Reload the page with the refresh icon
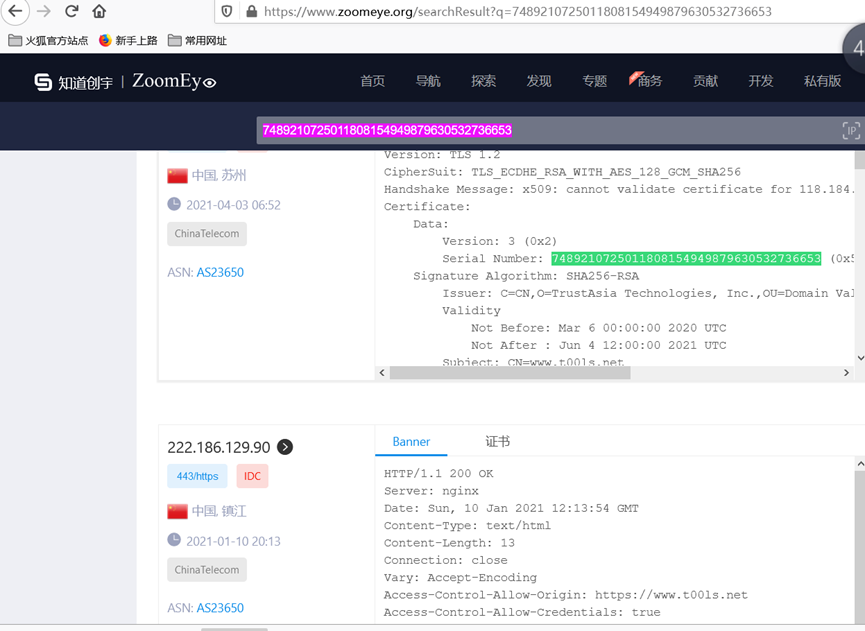 71,11
